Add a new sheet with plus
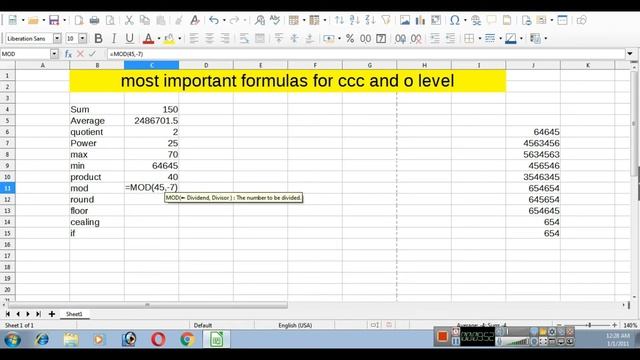Viewport: 640px width, 360px height. pos(51,314)
